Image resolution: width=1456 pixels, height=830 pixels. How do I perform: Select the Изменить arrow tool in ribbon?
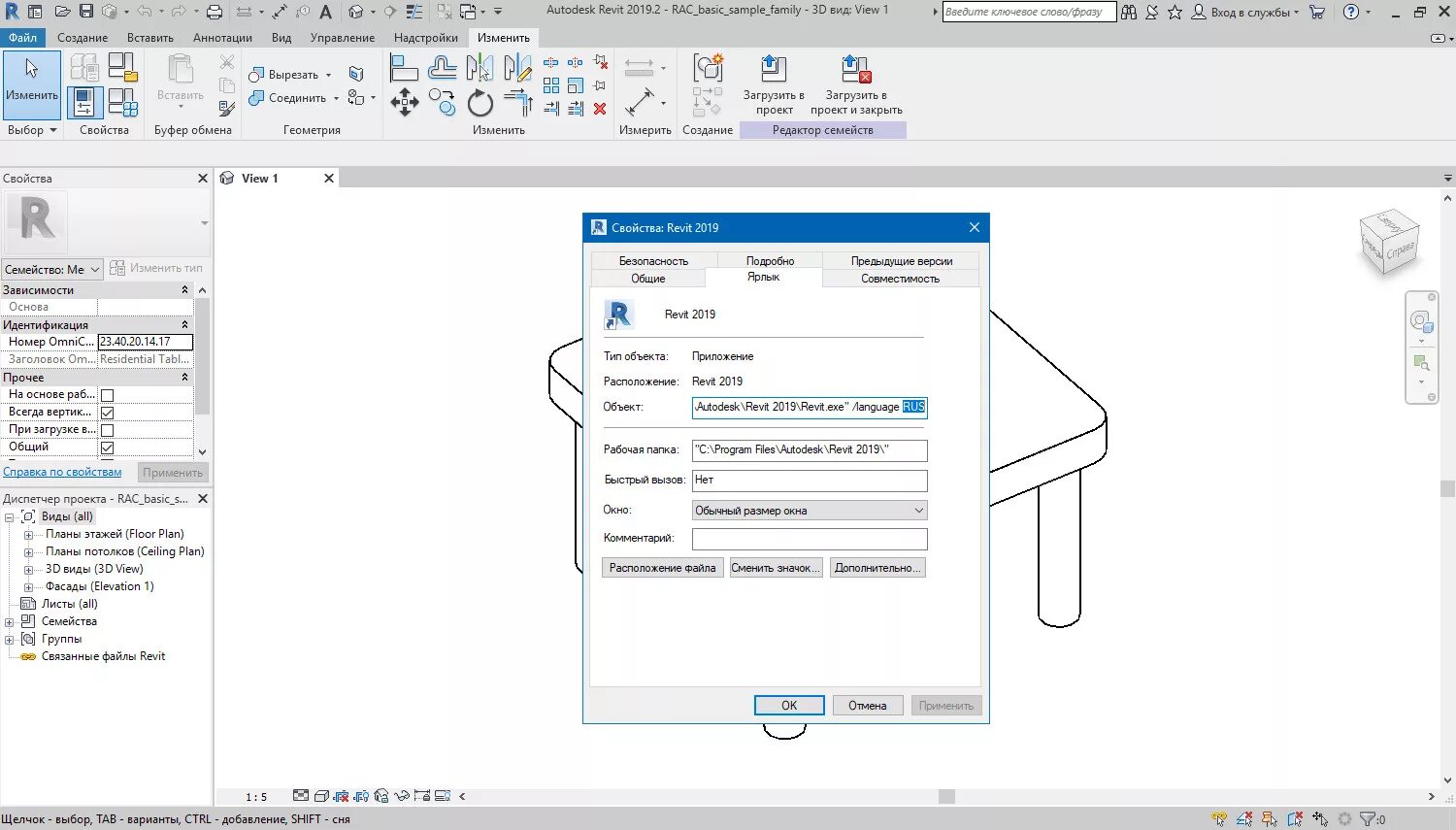coord(32,83)
